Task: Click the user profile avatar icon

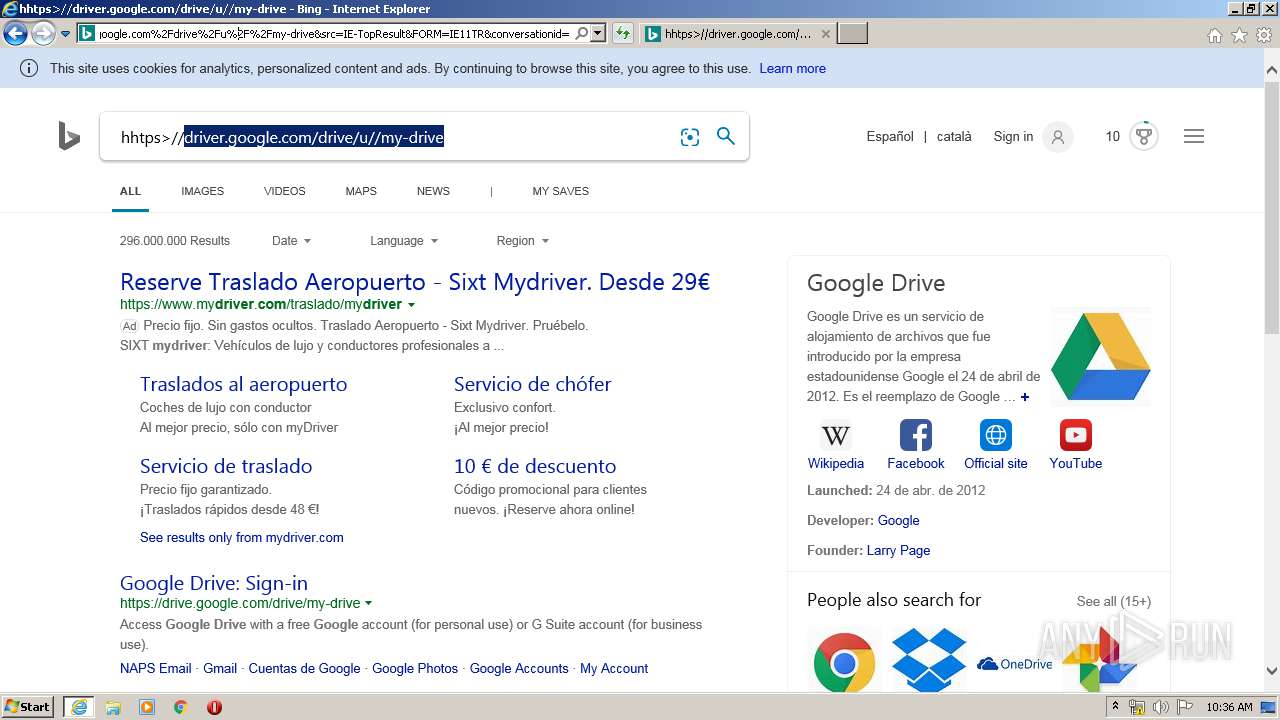Action: (1058, 137)
